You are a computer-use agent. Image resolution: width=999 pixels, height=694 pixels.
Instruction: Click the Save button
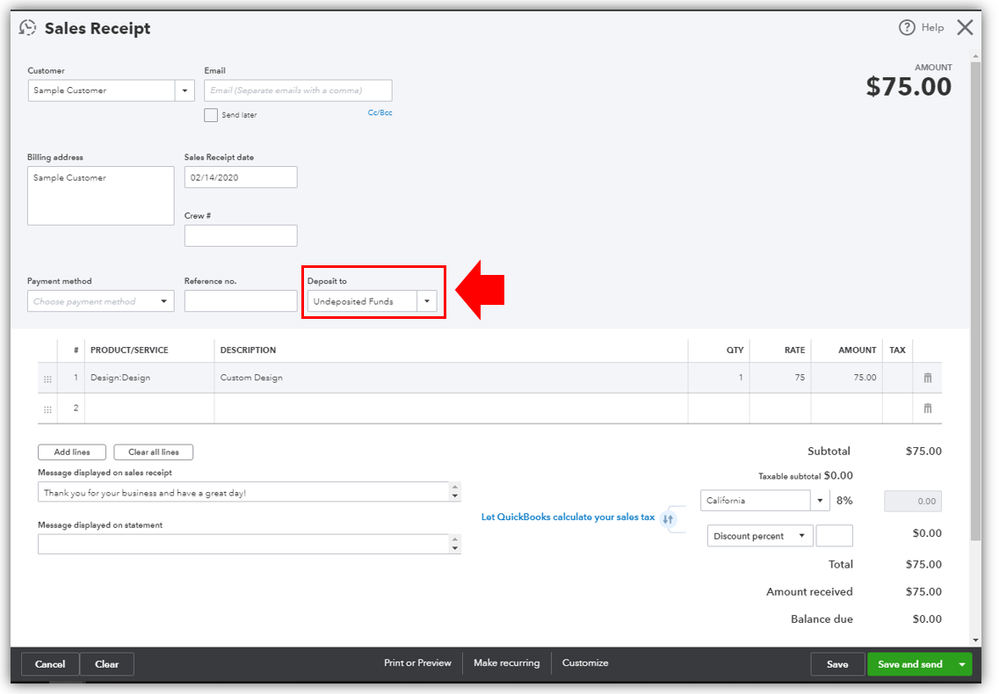click(837, 664)
